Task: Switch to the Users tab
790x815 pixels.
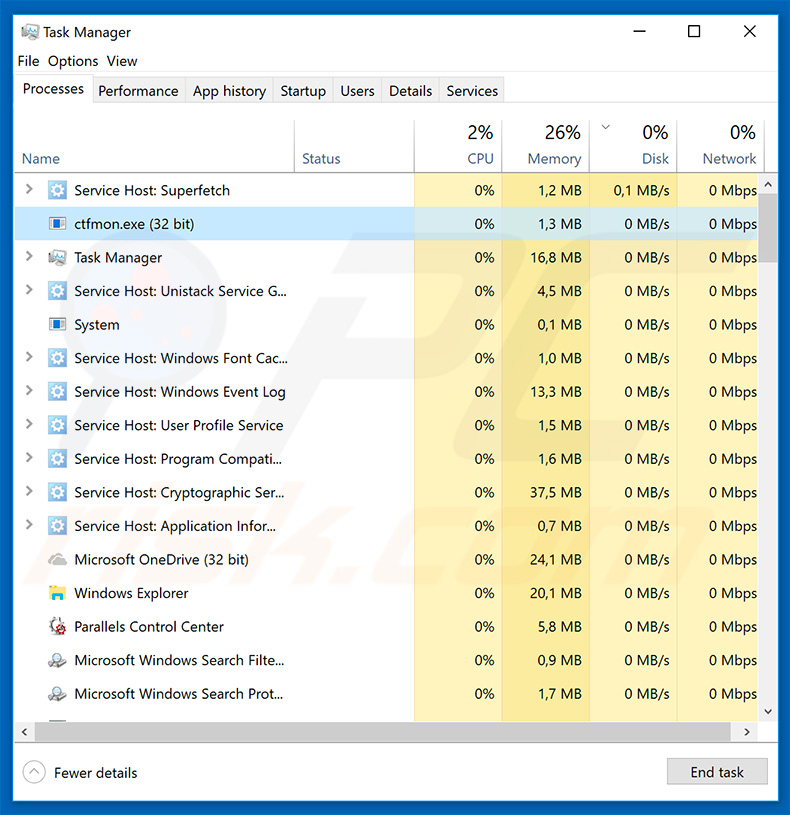Action: (357, 91)
